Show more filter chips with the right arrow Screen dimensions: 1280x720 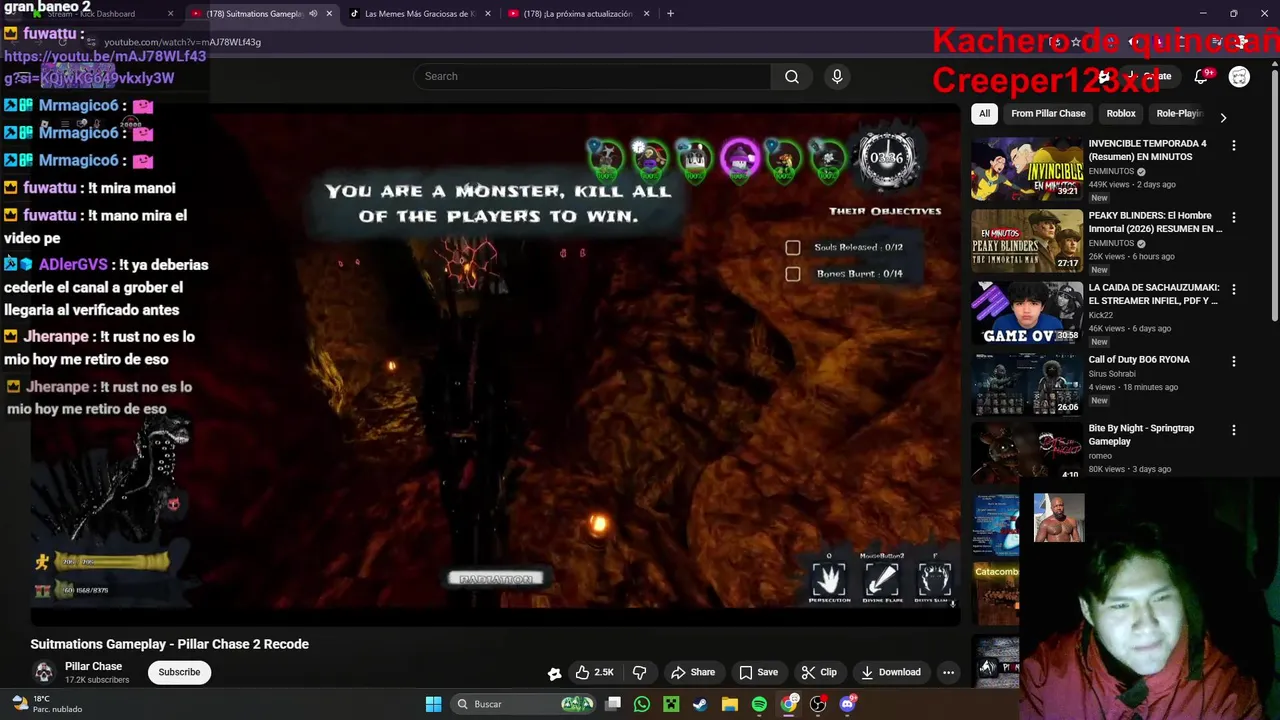pyautogui.click(x=1223, y=117)
